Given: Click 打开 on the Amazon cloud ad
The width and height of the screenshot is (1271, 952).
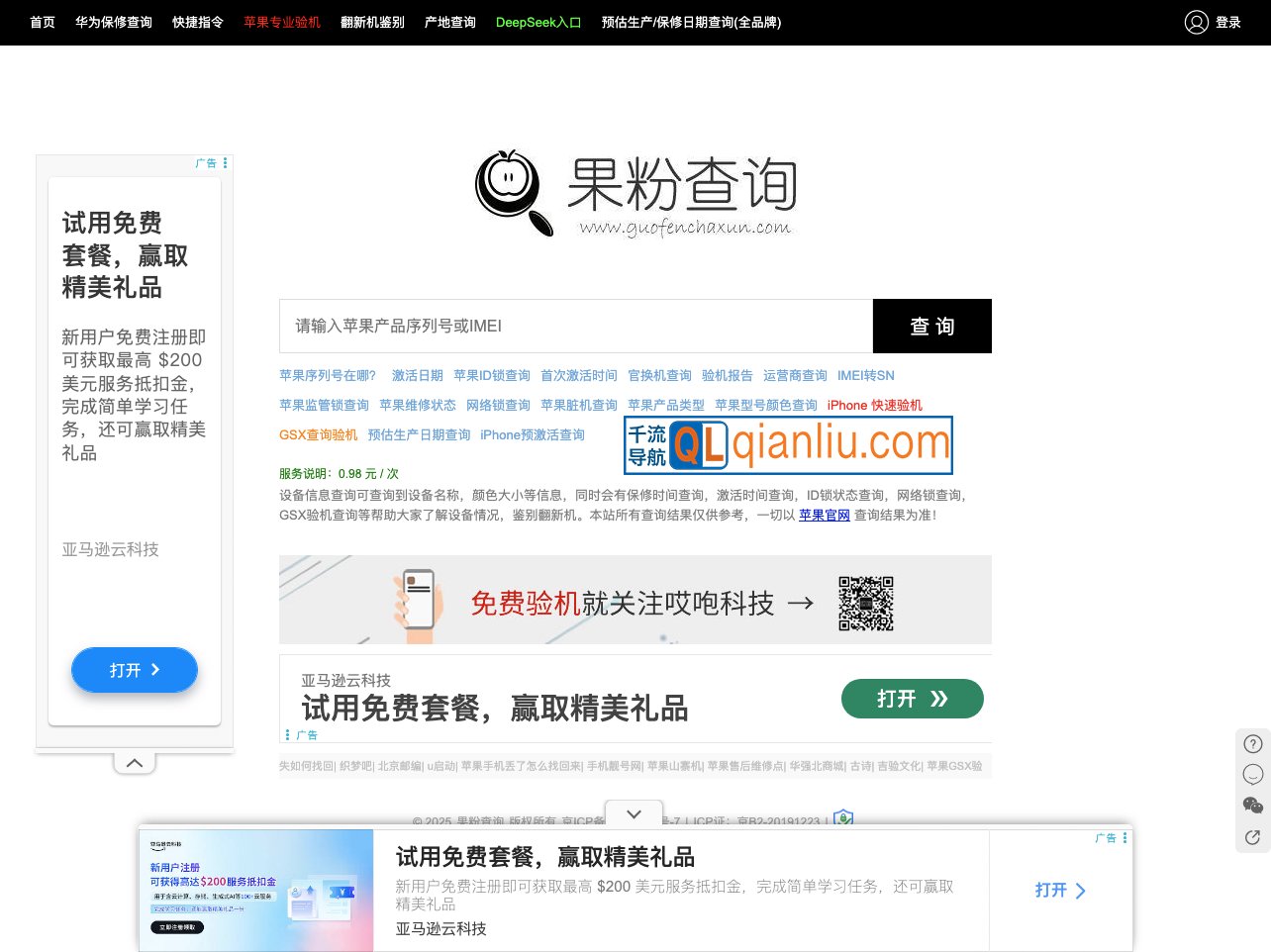Looking at the screenshot, I should coord(912,699).
